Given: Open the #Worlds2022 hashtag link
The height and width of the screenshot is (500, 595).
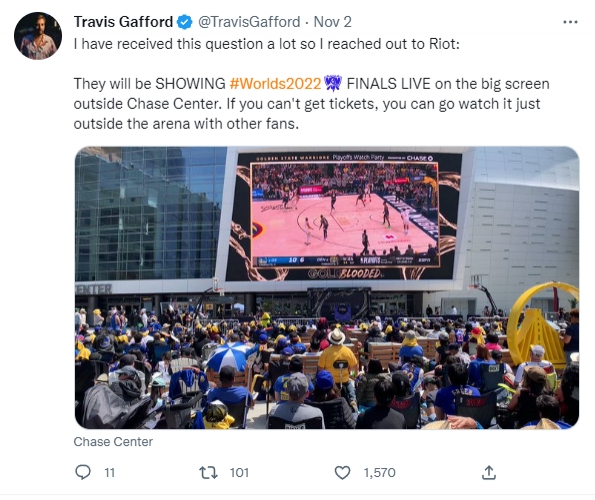Looking at the screenshot, I should pyautogui.click(x=275, y=83).
